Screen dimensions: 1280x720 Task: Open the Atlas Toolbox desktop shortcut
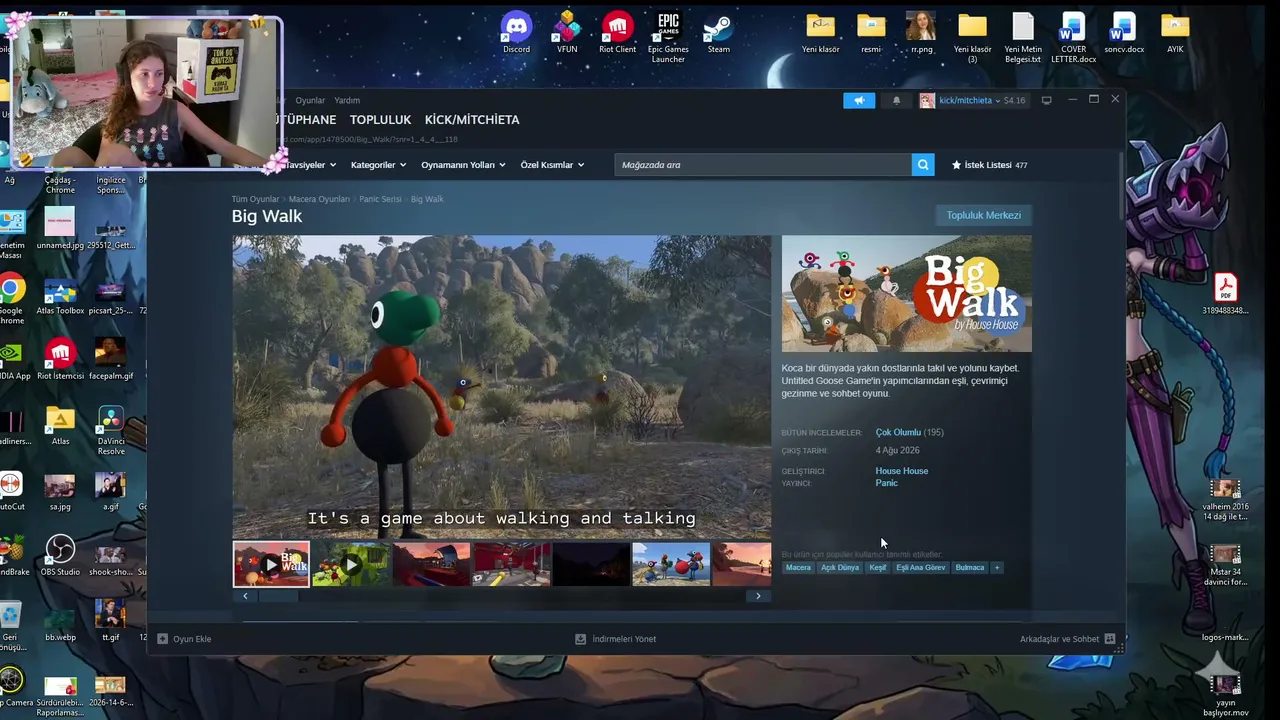click(60, 297)
